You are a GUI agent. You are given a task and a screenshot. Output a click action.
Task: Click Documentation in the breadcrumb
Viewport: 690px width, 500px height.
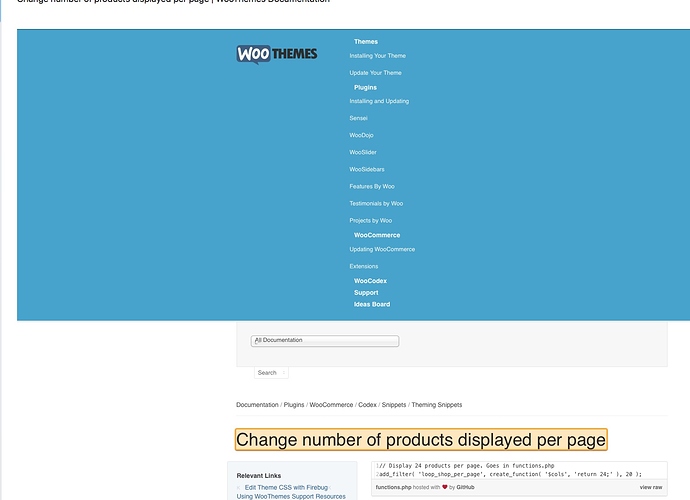(x=257, y=405)
